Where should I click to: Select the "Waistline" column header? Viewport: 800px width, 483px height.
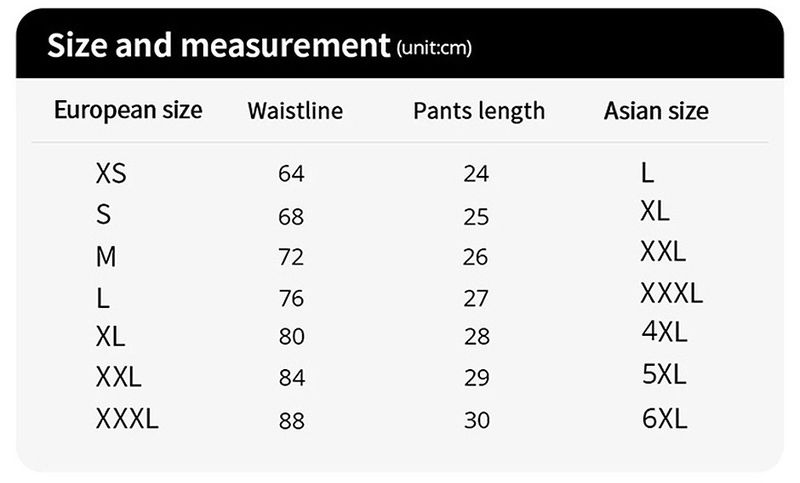(295, 111)
